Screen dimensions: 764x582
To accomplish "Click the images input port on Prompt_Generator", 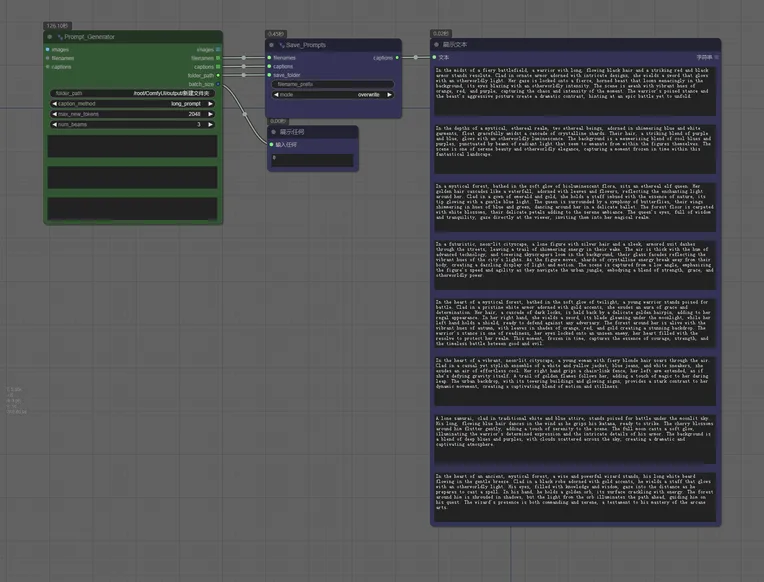I will (x=47, y=49).
